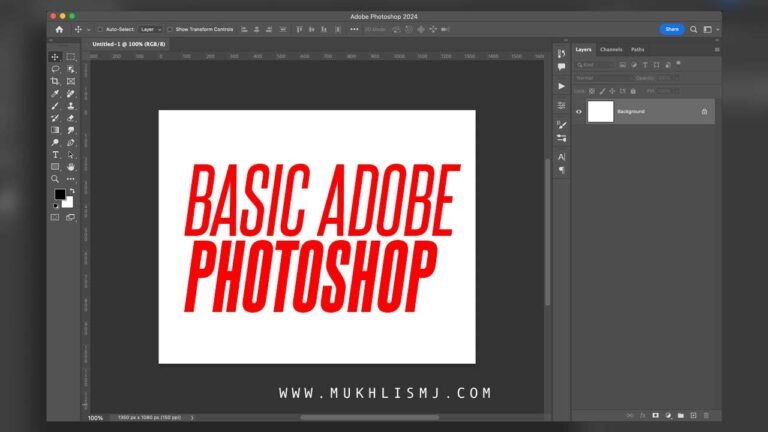
Task: Select the Horizontal Type tool
Action: [x=55, y=155]
